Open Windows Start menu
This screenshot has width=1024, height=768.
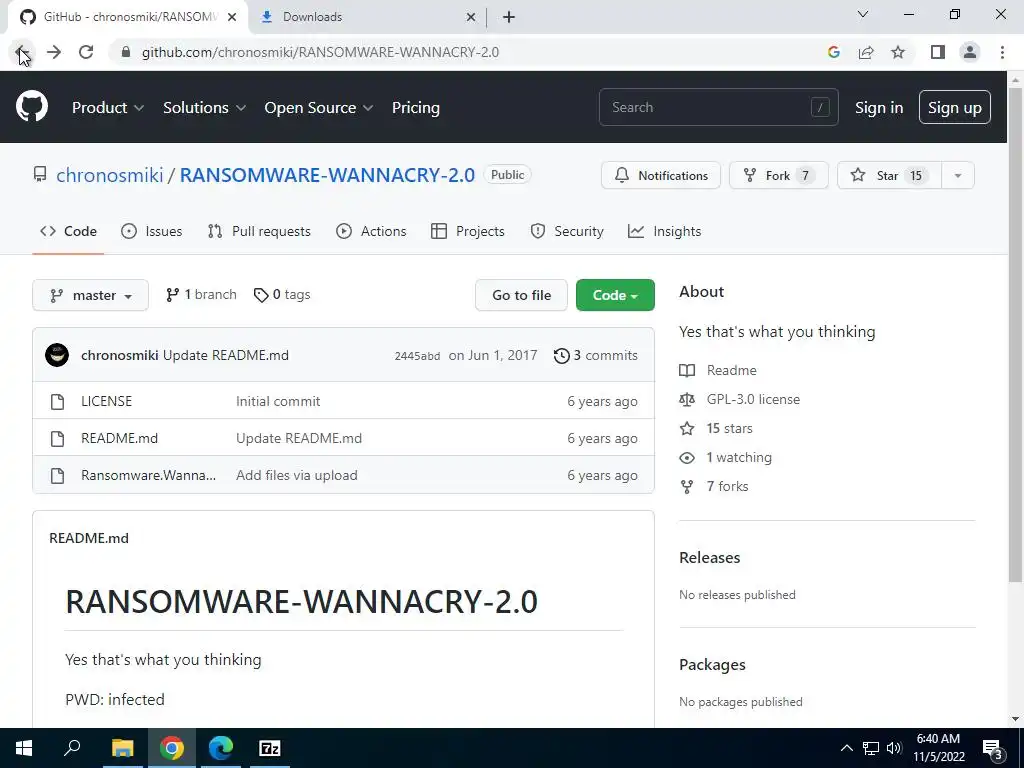coord(24,748)
